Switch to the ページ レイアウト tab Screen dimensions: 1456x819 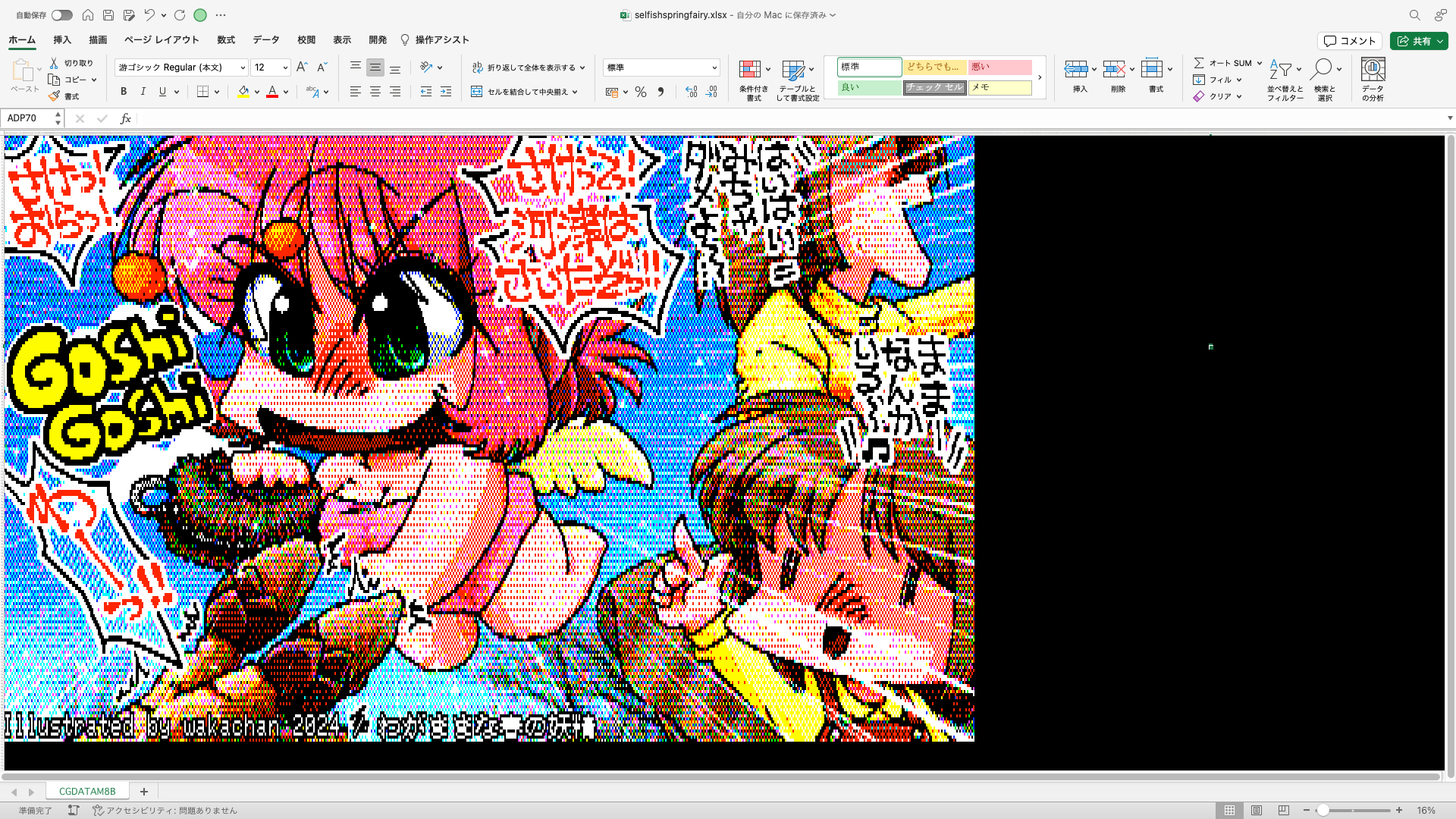(x=162, y=39)
